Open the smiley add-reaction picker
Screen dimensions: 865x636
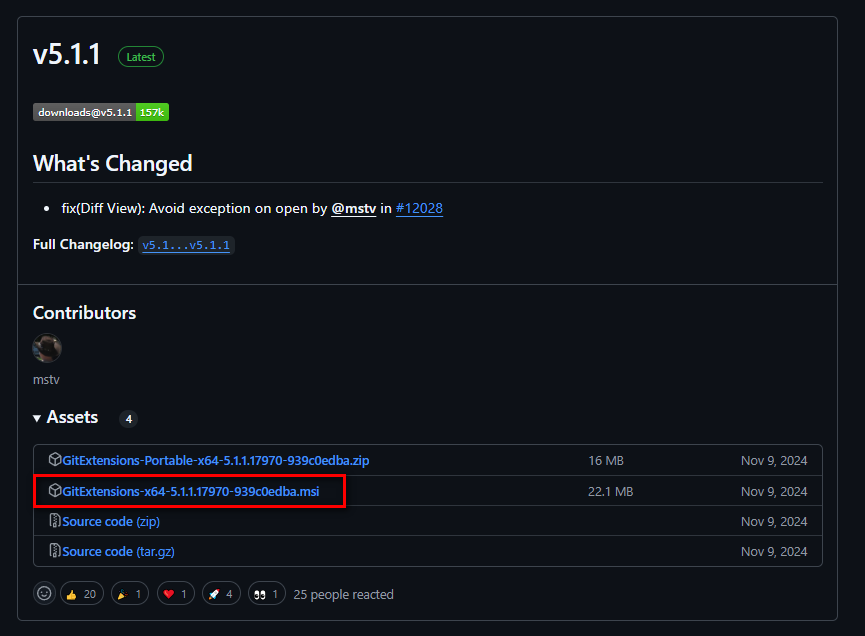tap(44, 594)
